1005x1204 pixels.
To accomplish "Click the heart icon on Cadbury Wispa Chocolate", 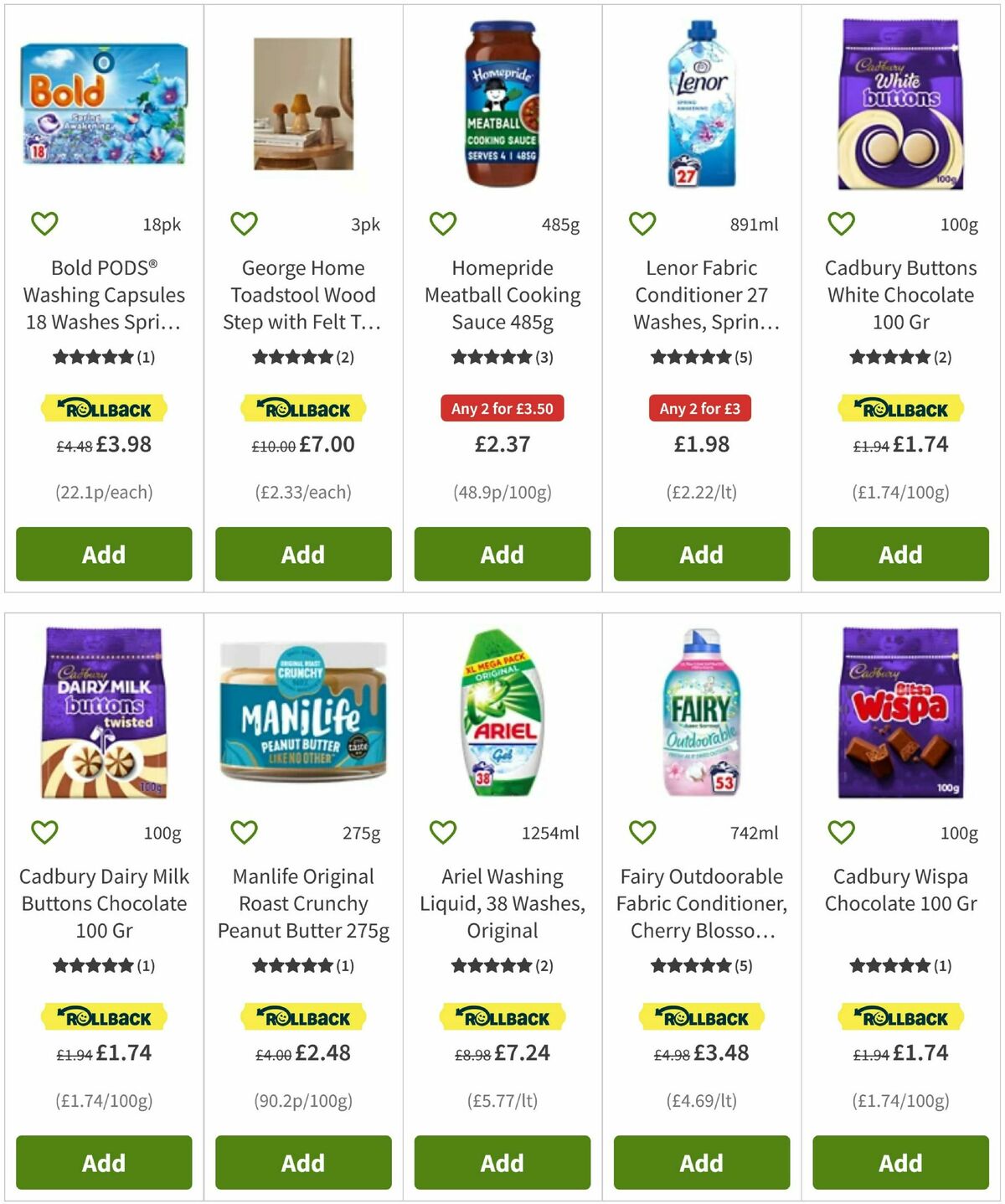I will tap(840, 832).
